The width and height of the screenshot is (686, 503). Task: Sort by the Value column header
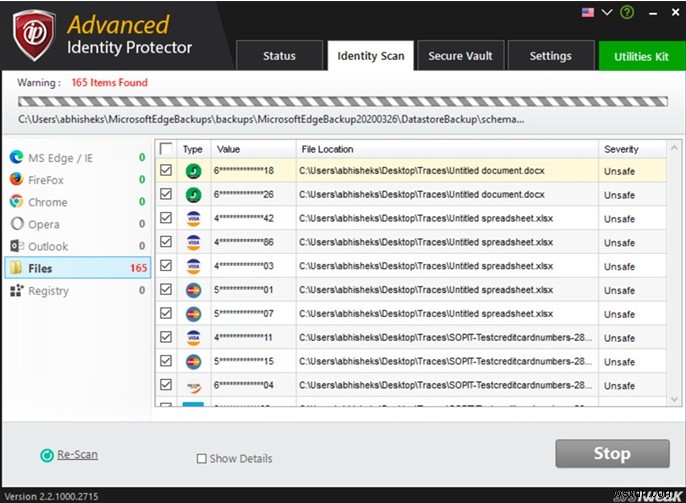tap(253, 149)
